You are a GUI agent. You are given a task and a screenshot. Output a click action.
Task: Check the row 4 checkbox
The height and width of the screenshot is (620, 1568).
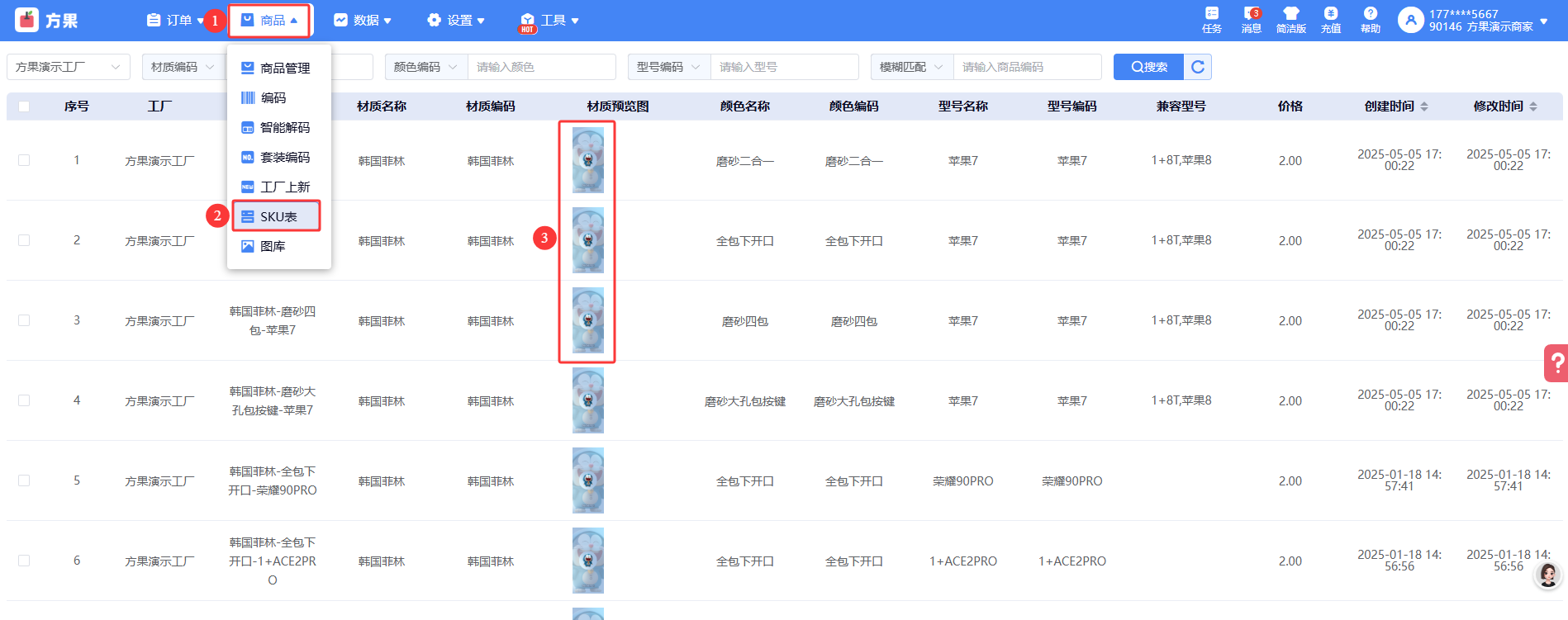(x=24, y=400)
